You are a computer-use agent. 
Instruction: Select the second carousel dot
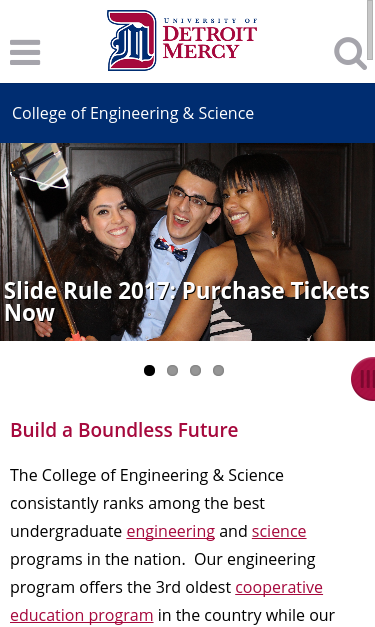pyautogui.click(x=172, y=370)
